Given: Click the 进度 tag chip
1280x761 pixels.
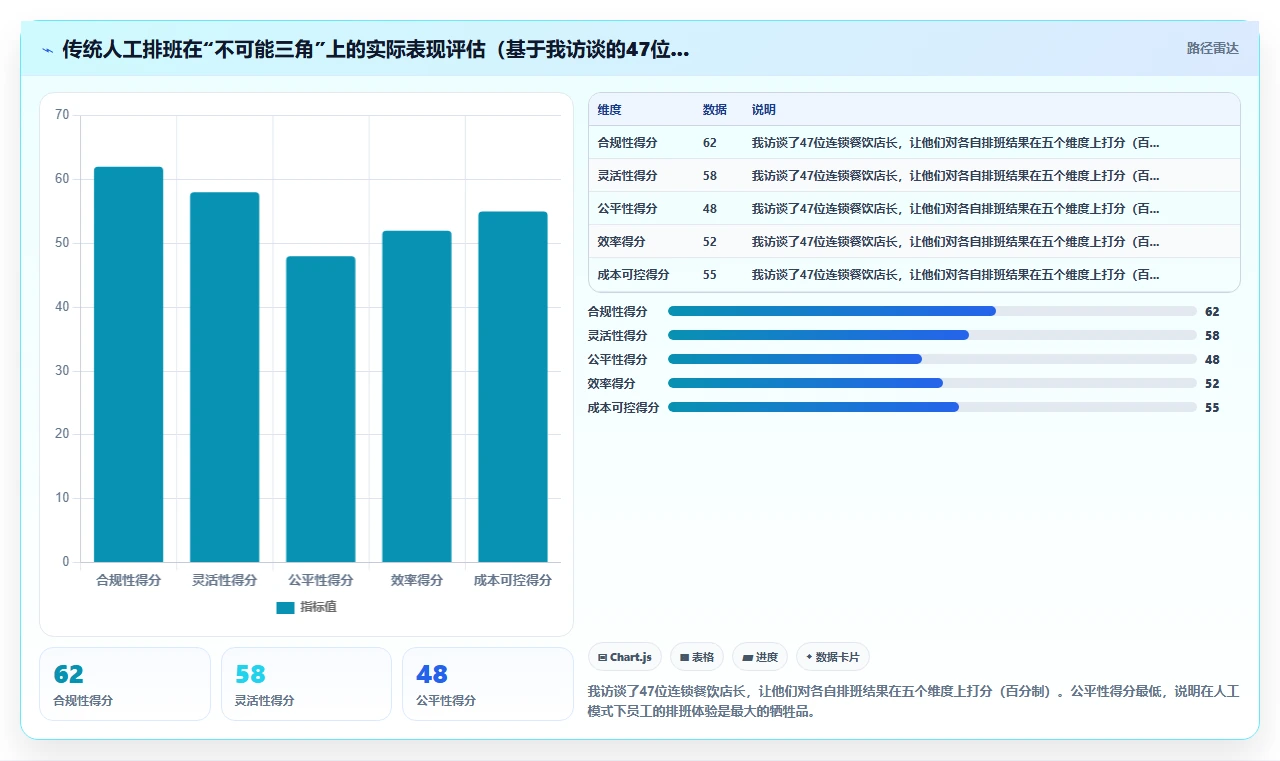Looking at the screenshot, I should [760, 657].
